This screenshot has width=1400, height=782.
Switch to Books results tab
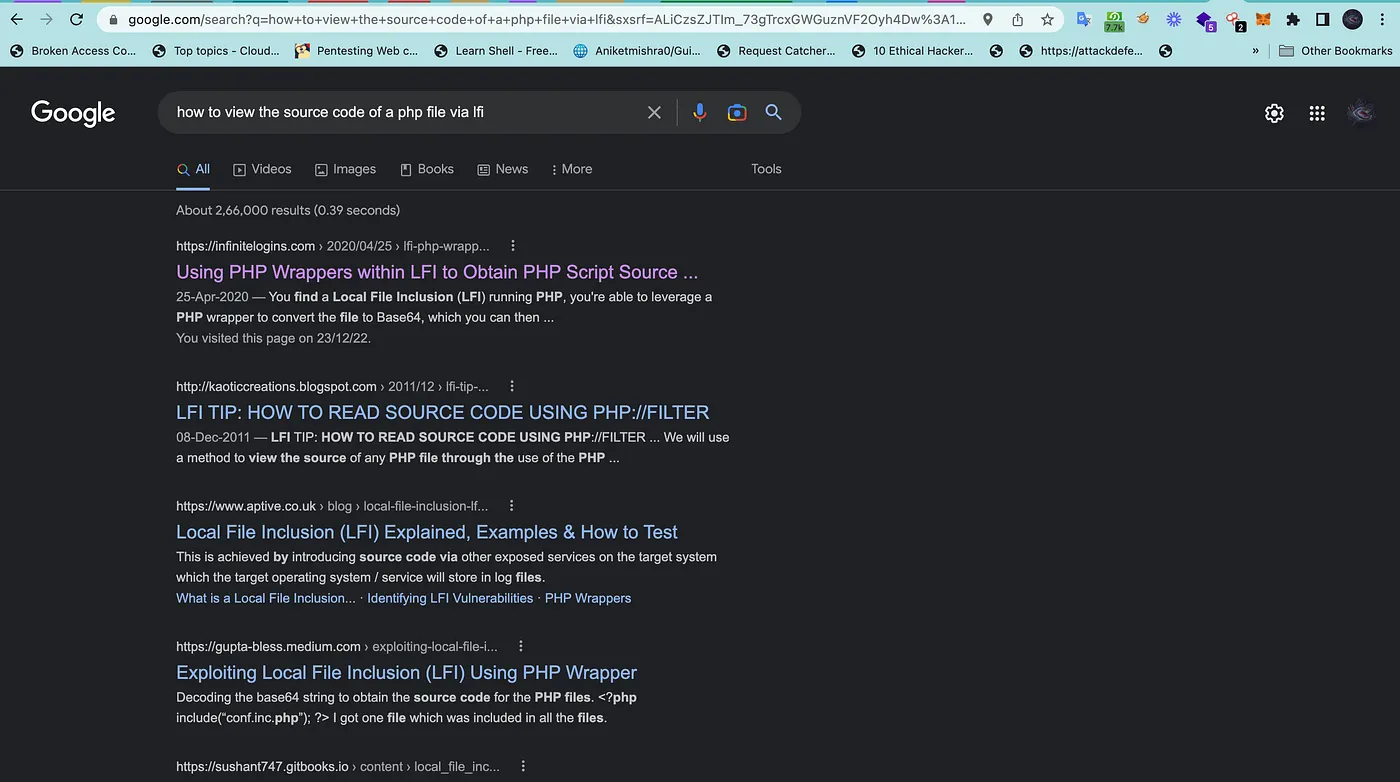click(426, 169)
